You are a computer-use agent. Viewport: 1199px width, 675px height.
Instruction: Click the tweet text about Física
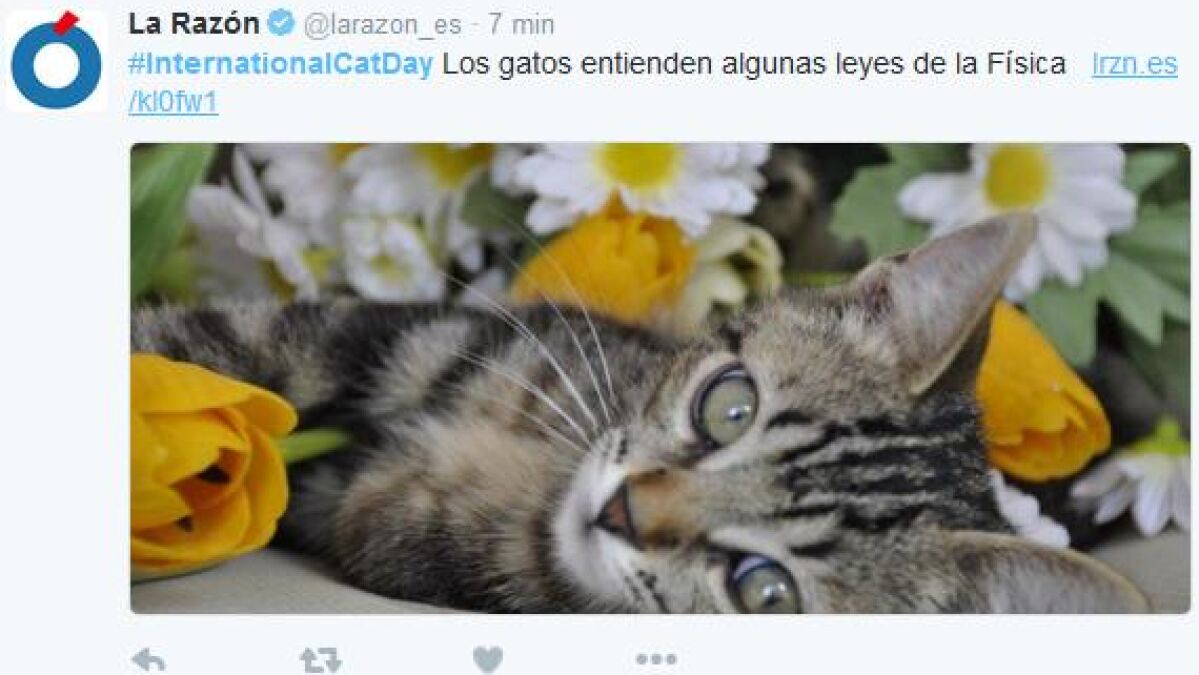[x=754, y=63]
